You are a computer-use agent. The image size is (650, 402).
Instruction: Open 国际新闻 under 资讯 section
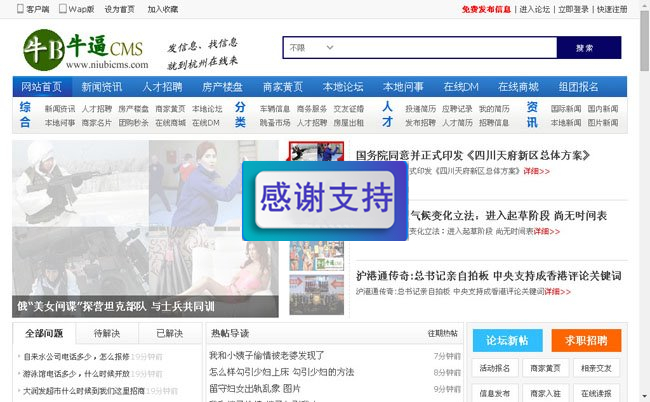[566, 109]
